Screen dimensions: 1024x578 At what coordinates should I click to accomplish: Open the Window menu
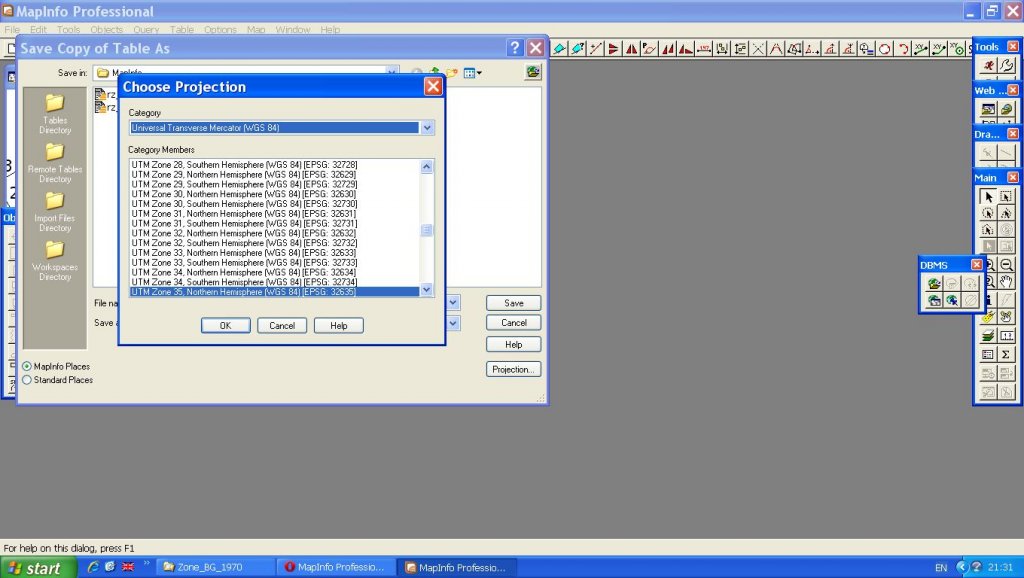tap(293, 29)
